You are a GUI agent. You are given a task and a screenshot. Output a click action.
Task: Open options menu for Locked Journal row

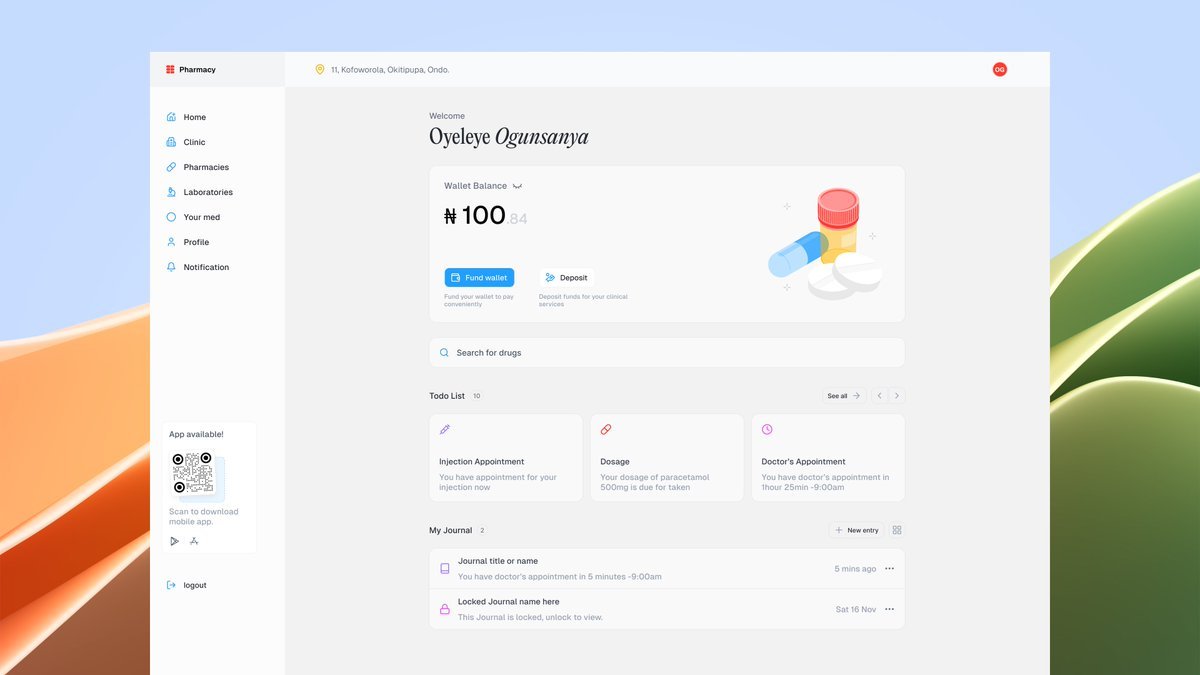tap(889, 609)
